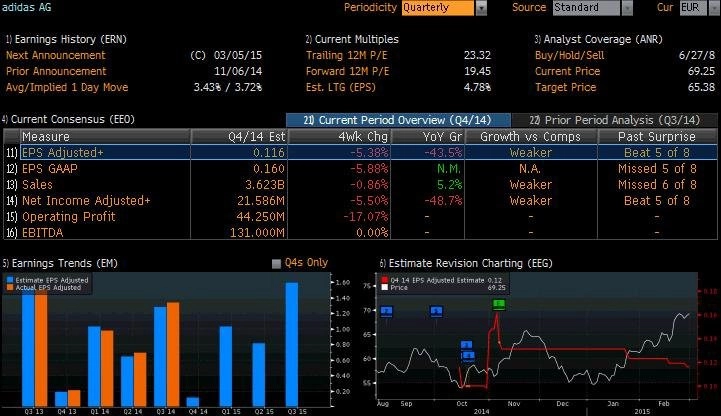Click Forward 12M P/E value 19.45
This screenshot has width=721, height=416.
(477, 71)
